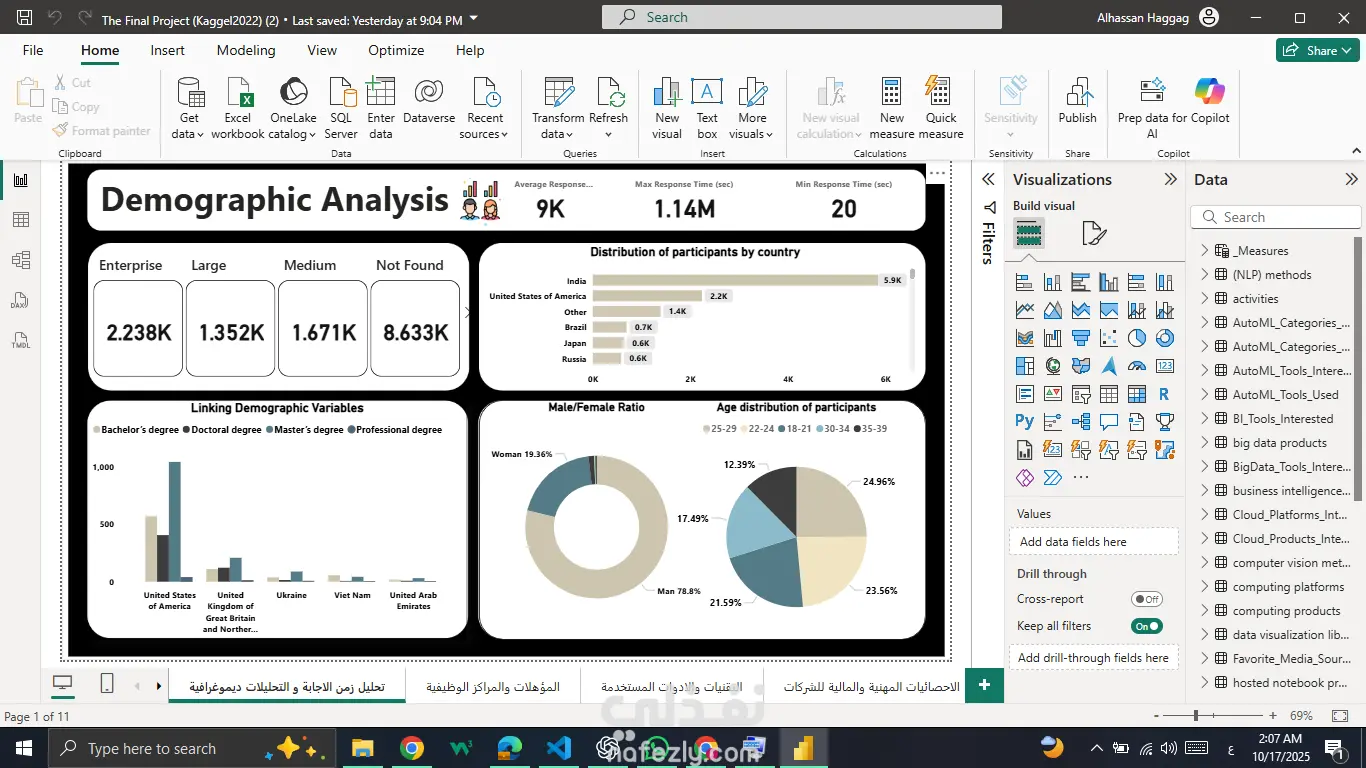The image size is (1366, 768).
Task: Switch to المؤهلات والمراكز الوظيفية page tab
Action: pos(493,687)
